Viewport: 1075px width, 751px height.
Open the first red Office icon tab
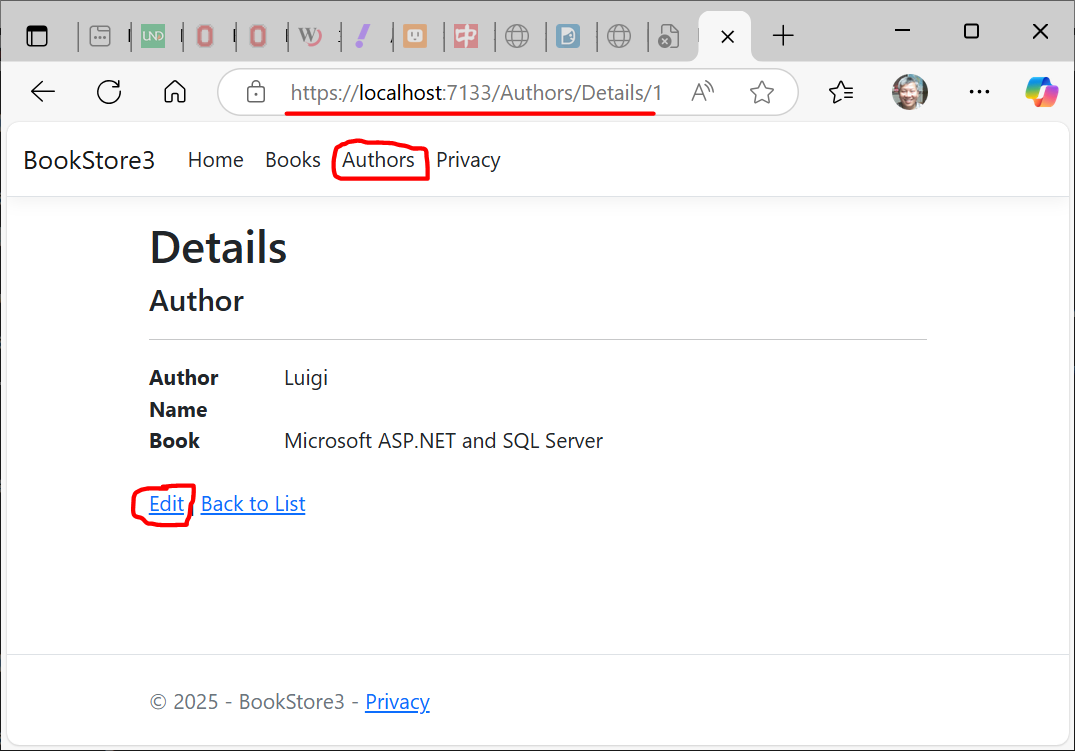click(x=205, y=36)
